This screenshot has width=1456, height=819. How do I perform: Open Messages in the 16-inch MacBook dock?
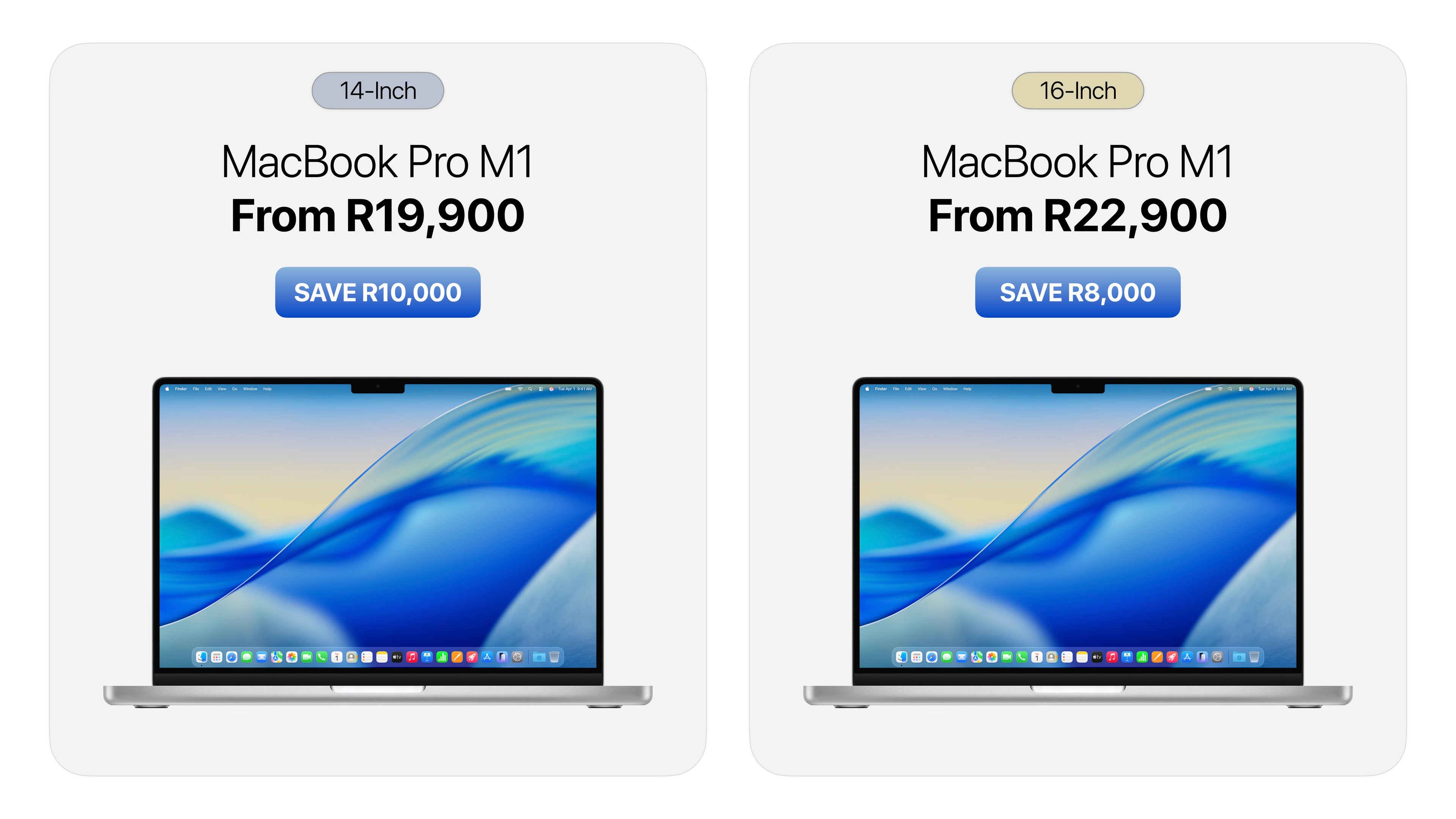pos(947,657)
